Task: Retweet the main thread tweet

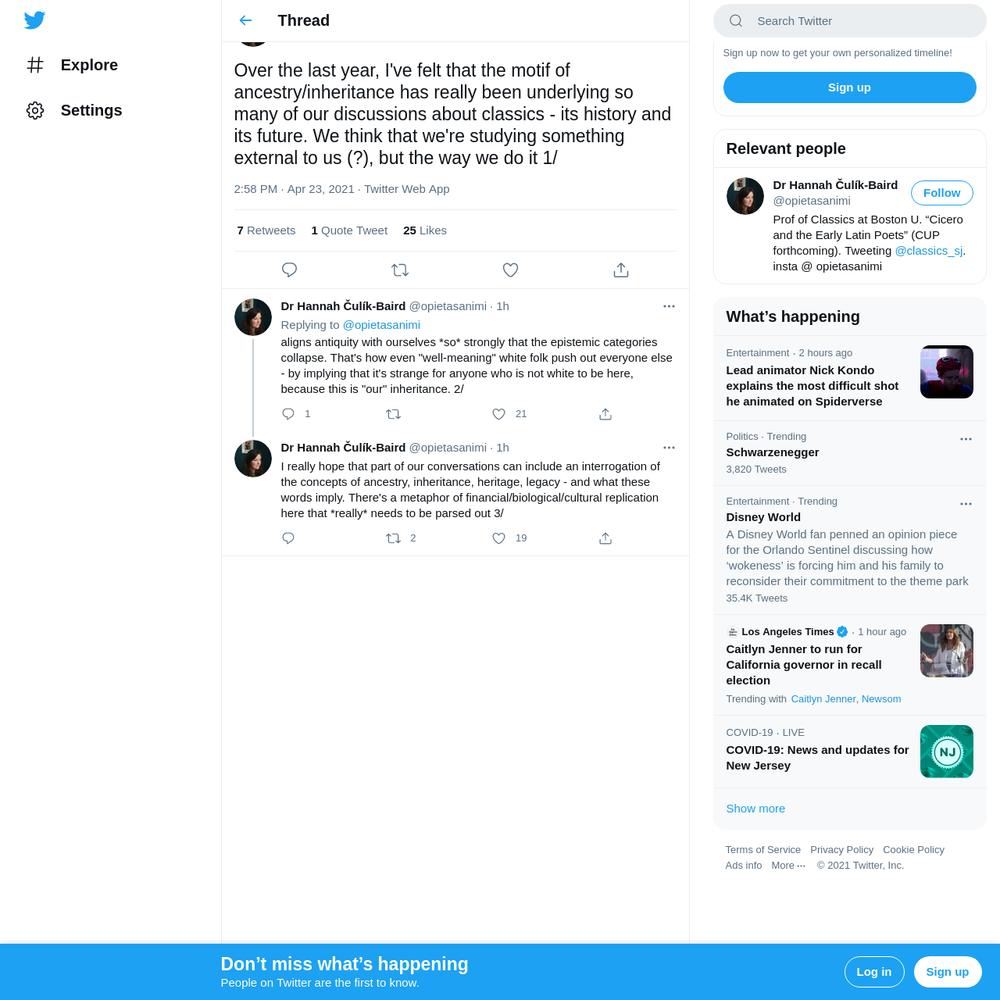Action: (x=400, y=270)
